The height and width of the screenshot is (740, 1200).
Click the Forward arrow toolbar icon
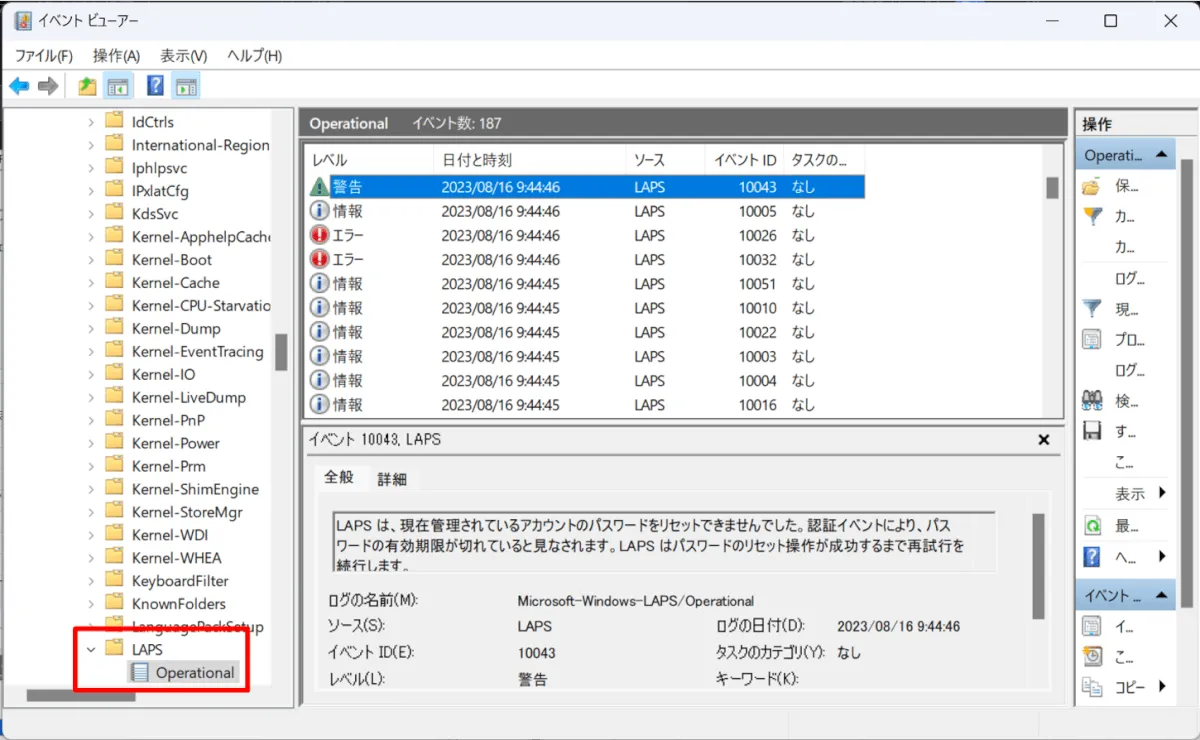[x=47, y=87]
